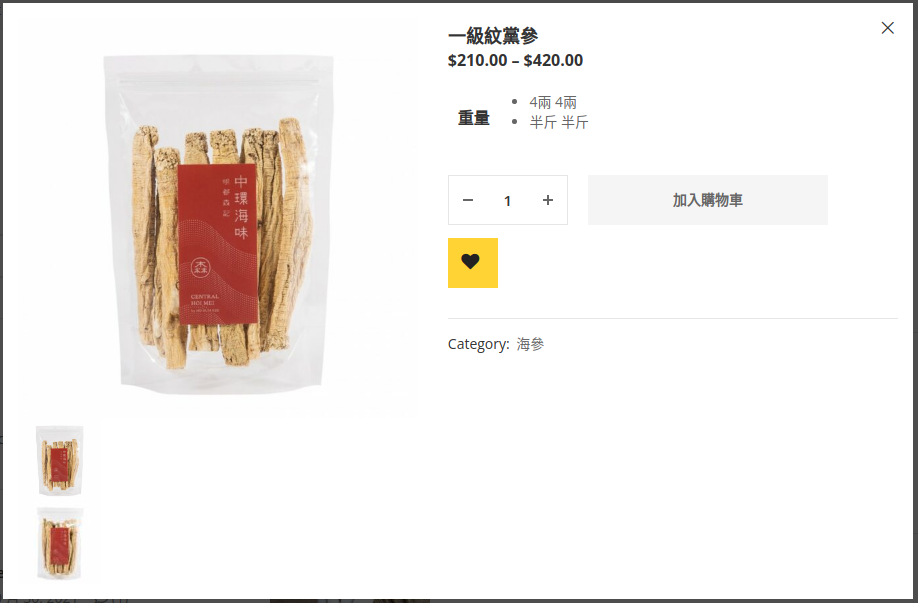The height and width of the screenshot is (603, 918).
Task: Decrease quantity with minus icon
Action: [x=467, y=200]
